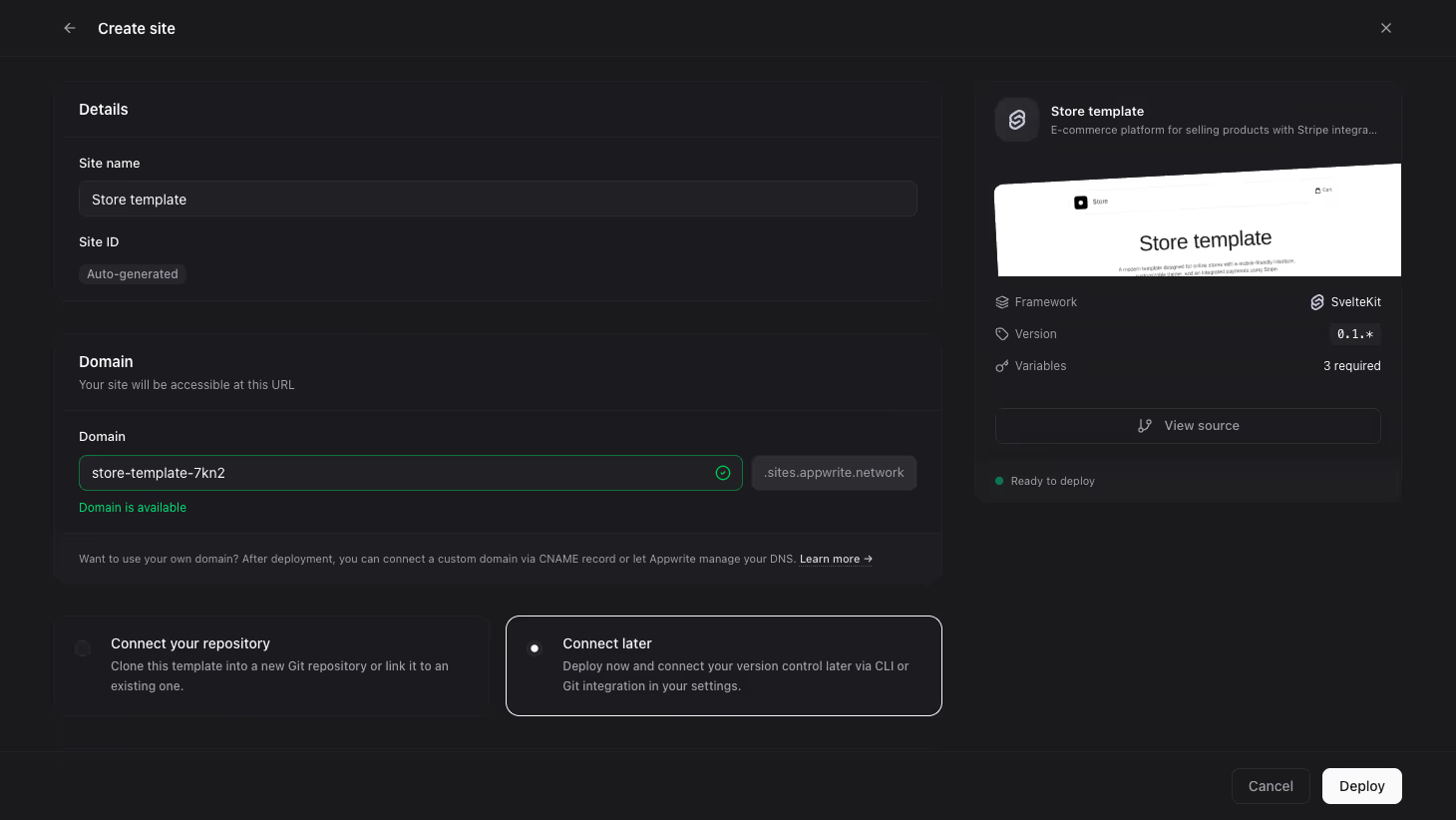Click the Version tag icon
The image size is (1456, 820).
coord(1002,334)
